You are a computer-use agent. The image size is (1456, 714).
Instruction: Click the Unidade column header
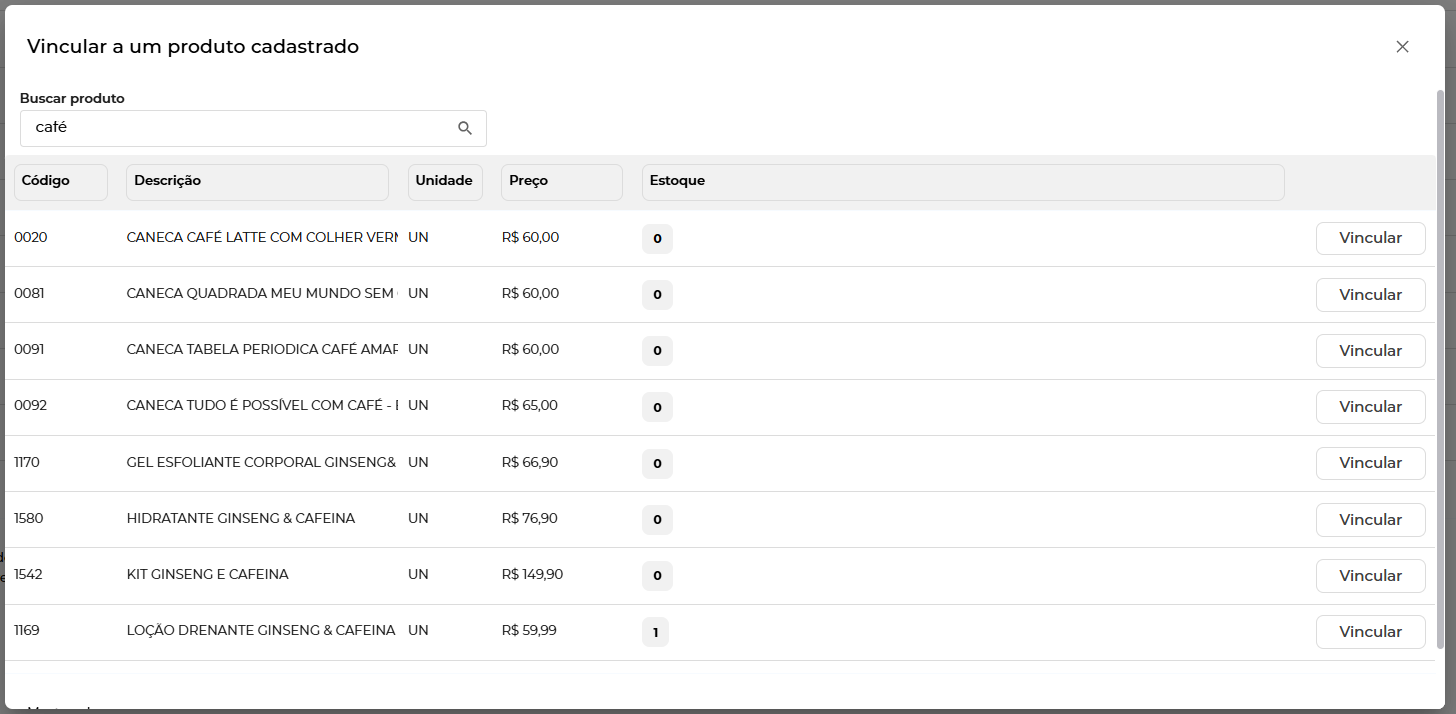click(x=445, y=182)
